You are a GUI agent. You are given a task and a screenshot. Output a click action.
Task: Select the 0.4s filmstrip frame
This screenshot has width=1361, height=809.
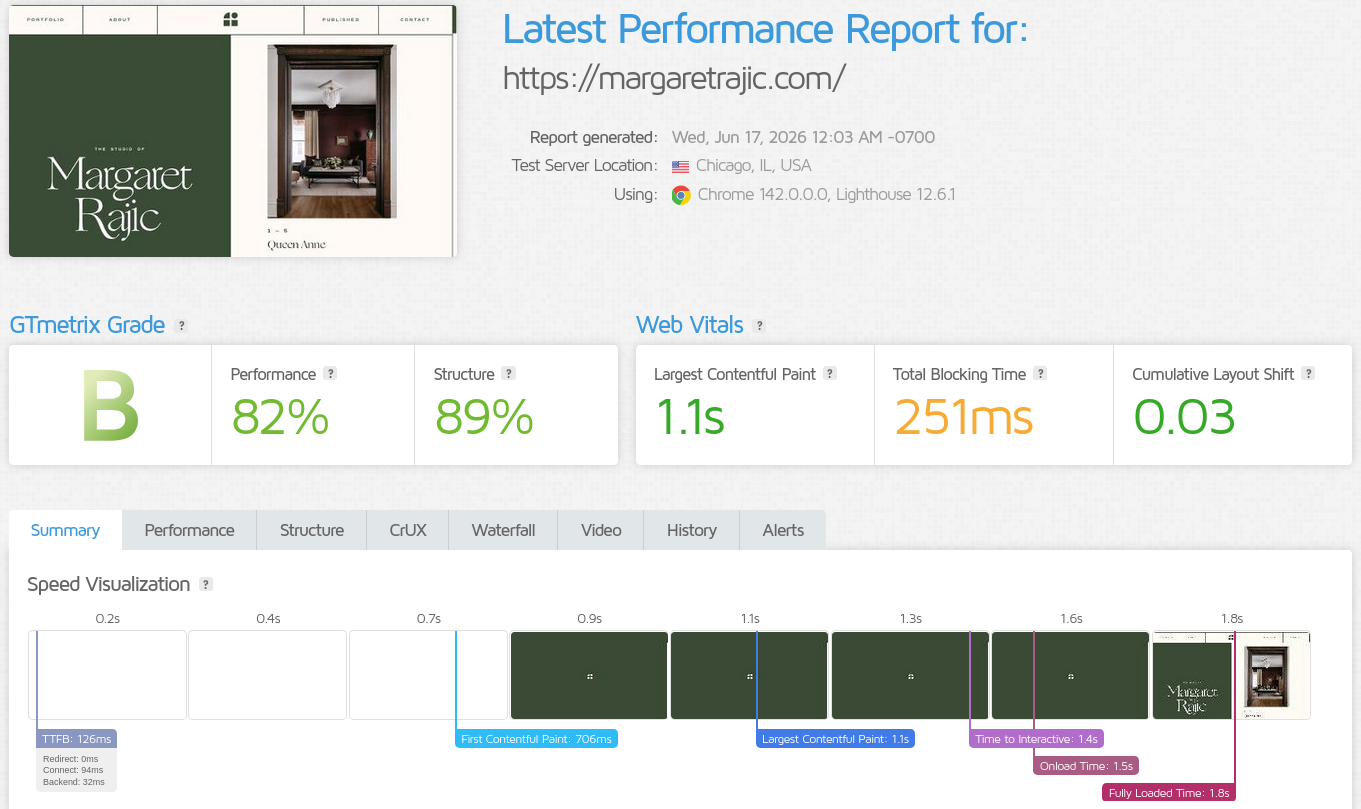point(268,675)
